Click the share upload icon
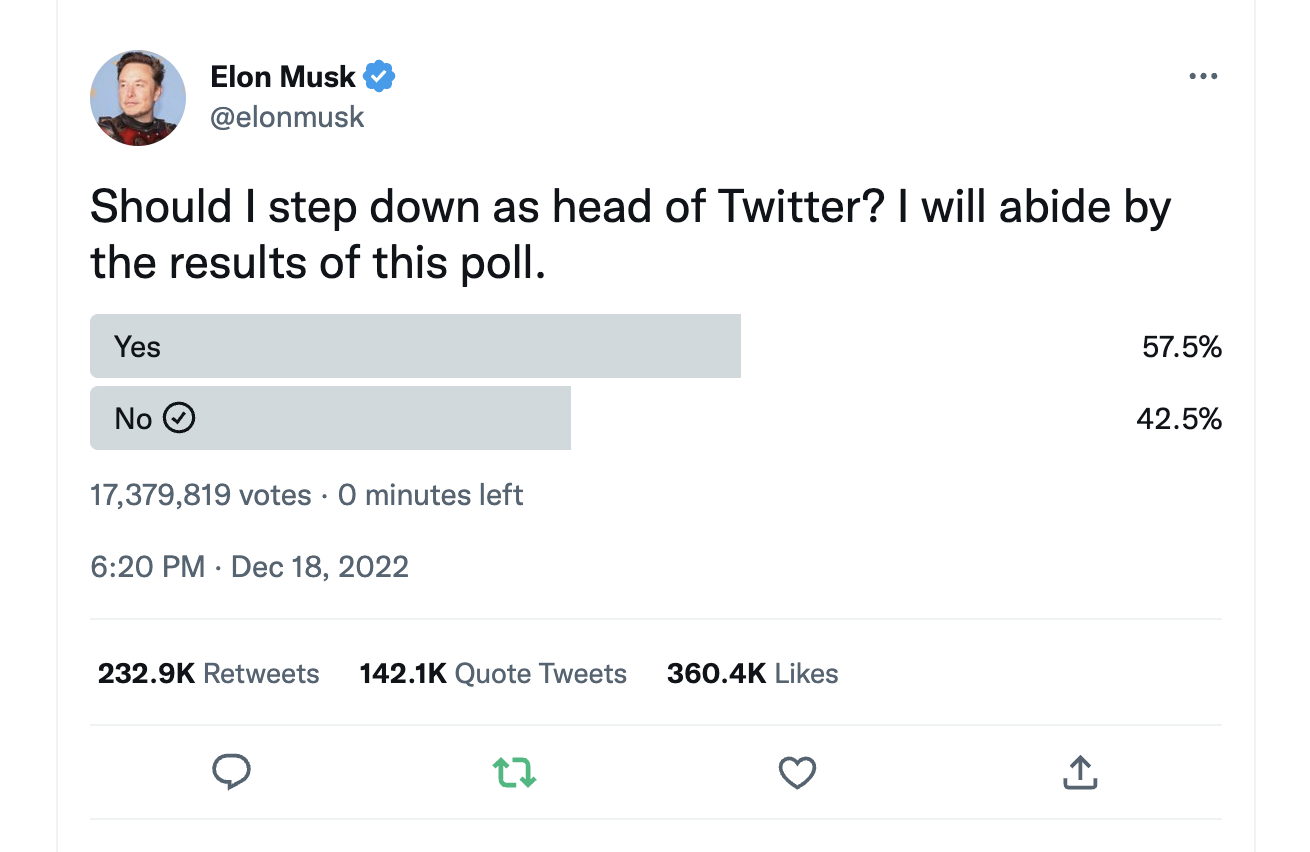The image size is (1310, 852). (1080, 772)
